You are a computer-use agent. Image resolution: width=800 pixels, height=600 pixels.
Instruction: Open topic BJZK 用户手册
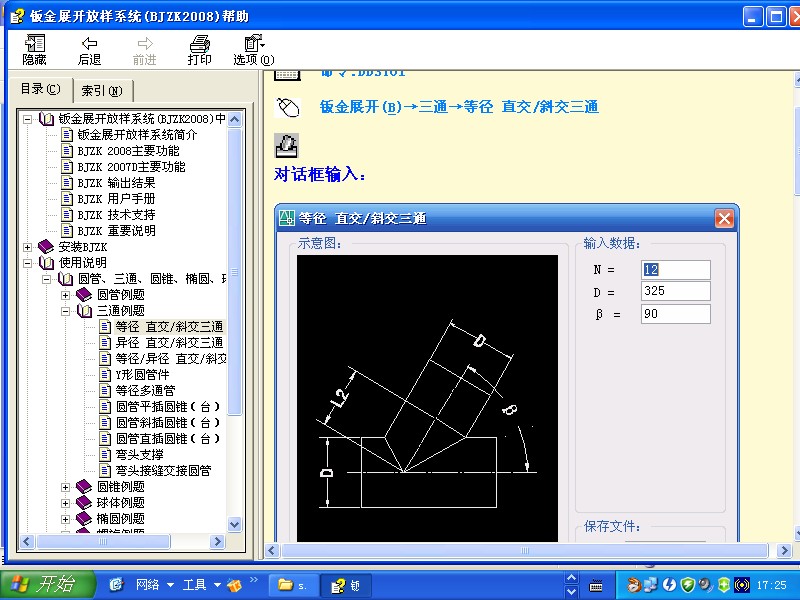116,199
